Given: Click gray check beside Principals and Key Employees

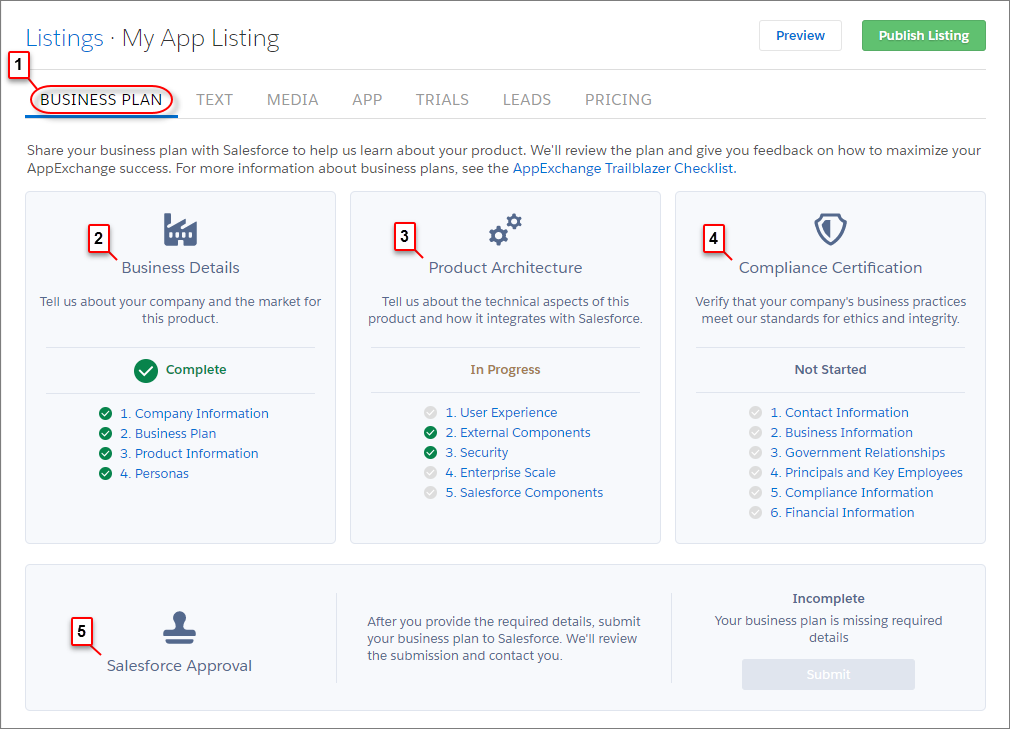Looking at the screenshot, I should click(x=756, y=472).
